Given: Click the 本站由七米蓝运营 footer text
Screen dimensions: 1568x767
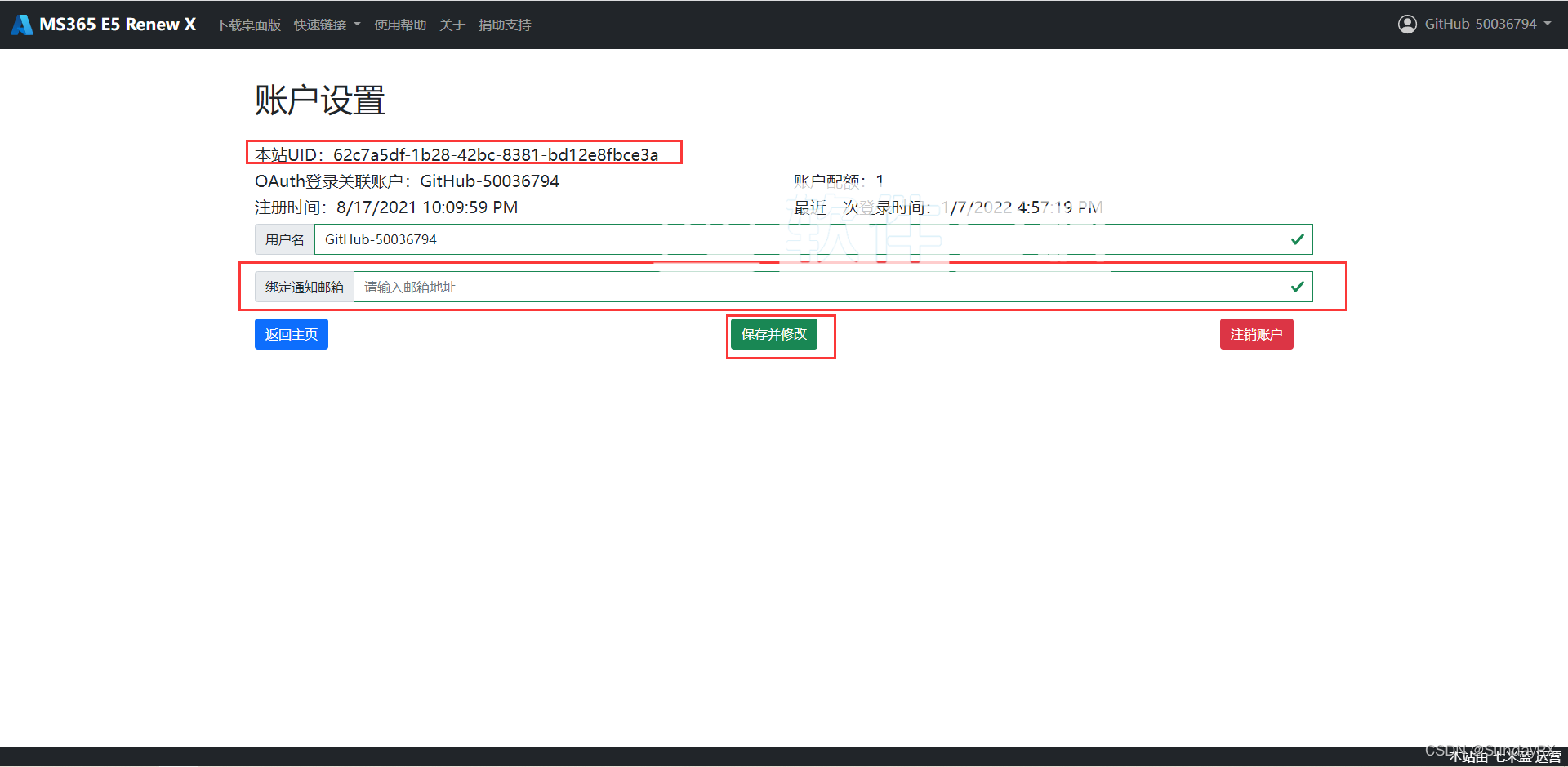Looking at the screenshot, I should (x=1504, y=757).
